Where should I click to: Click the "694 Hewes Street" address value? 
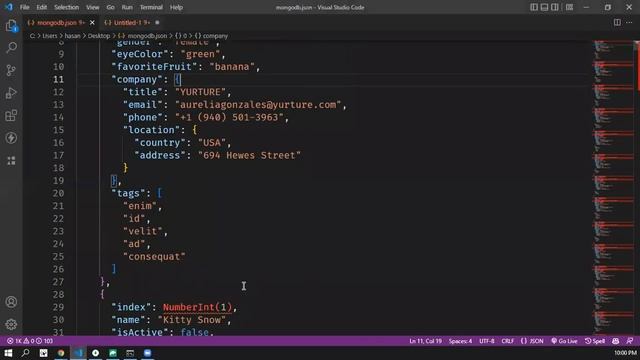tap(249, 155)
